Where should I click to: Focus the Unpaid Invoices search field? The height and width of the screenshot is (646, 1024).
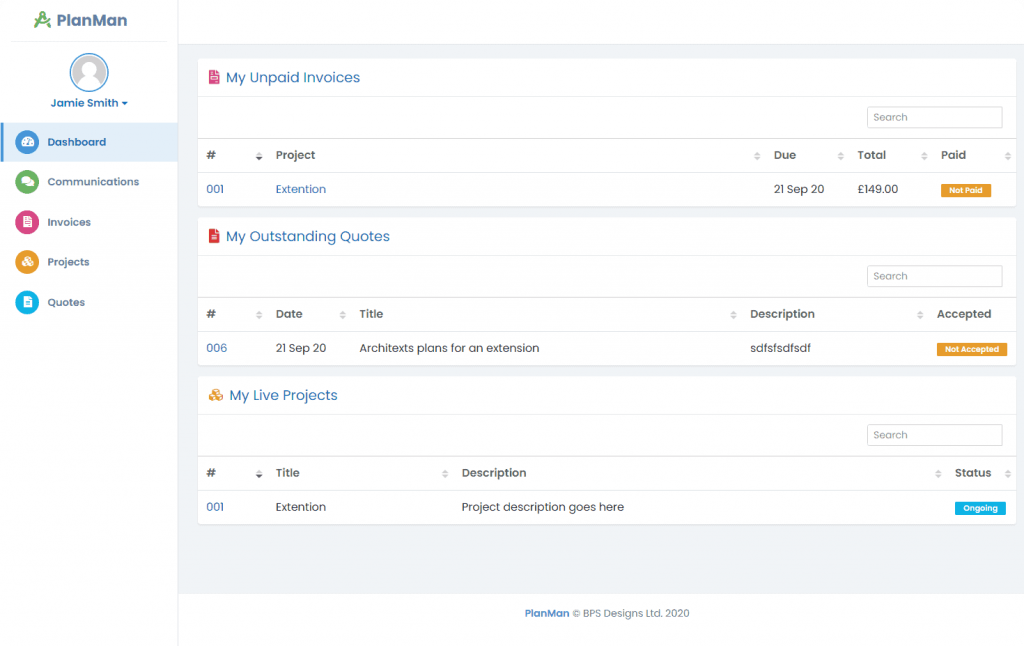934,118
